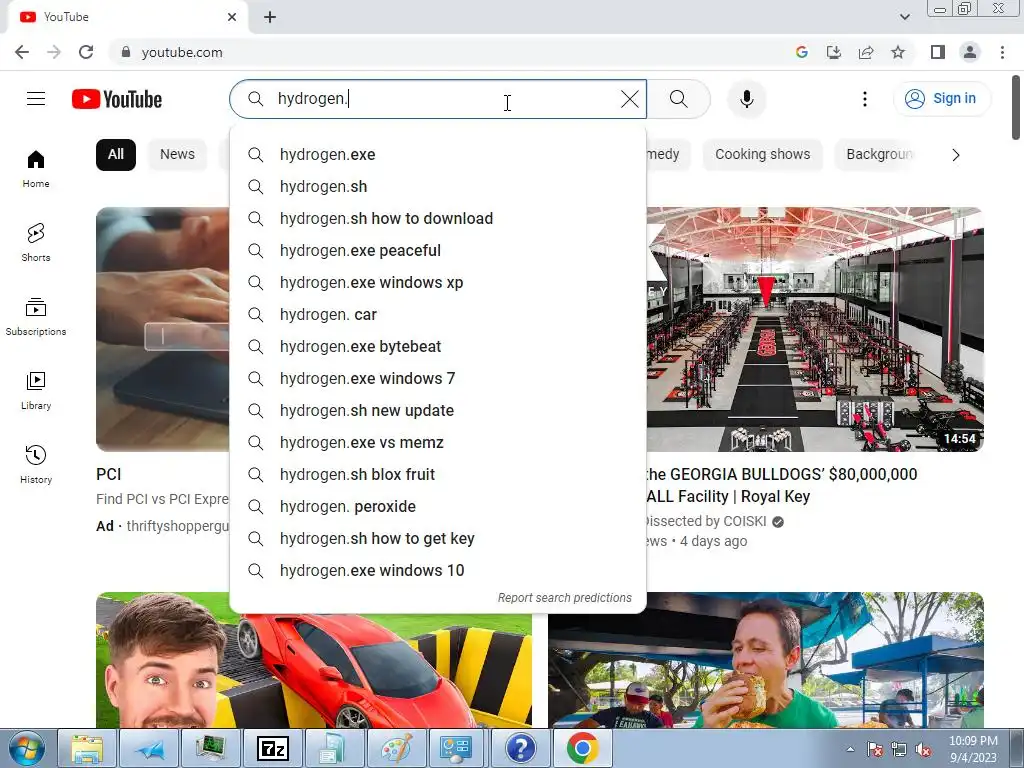
Task: Choose suggestion hydrogen.exe
Action: click(438, 155)
